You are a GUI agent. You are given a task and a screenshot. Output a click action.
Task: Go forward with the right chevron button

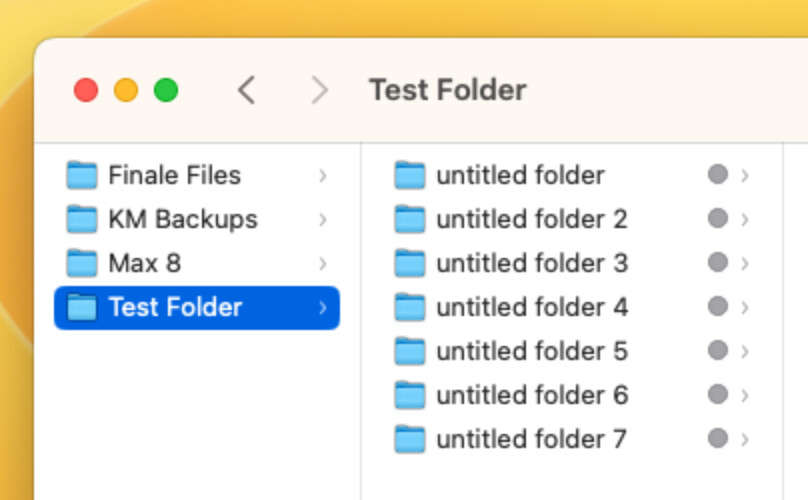[320, 90]
